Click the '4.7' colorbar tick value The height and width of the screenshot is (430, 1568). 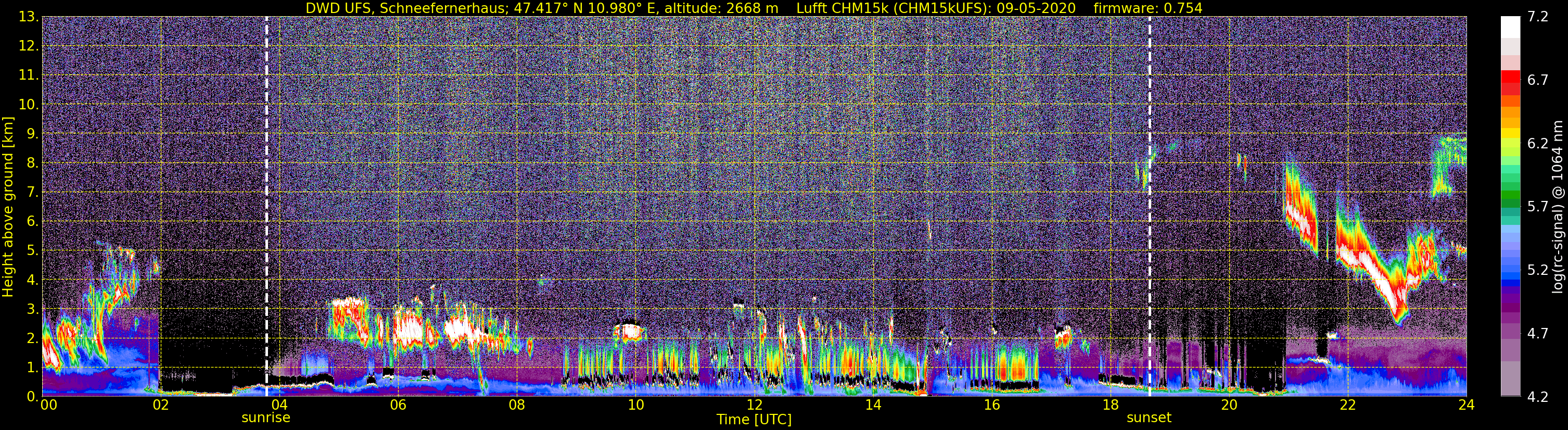tap(1538, 333)
